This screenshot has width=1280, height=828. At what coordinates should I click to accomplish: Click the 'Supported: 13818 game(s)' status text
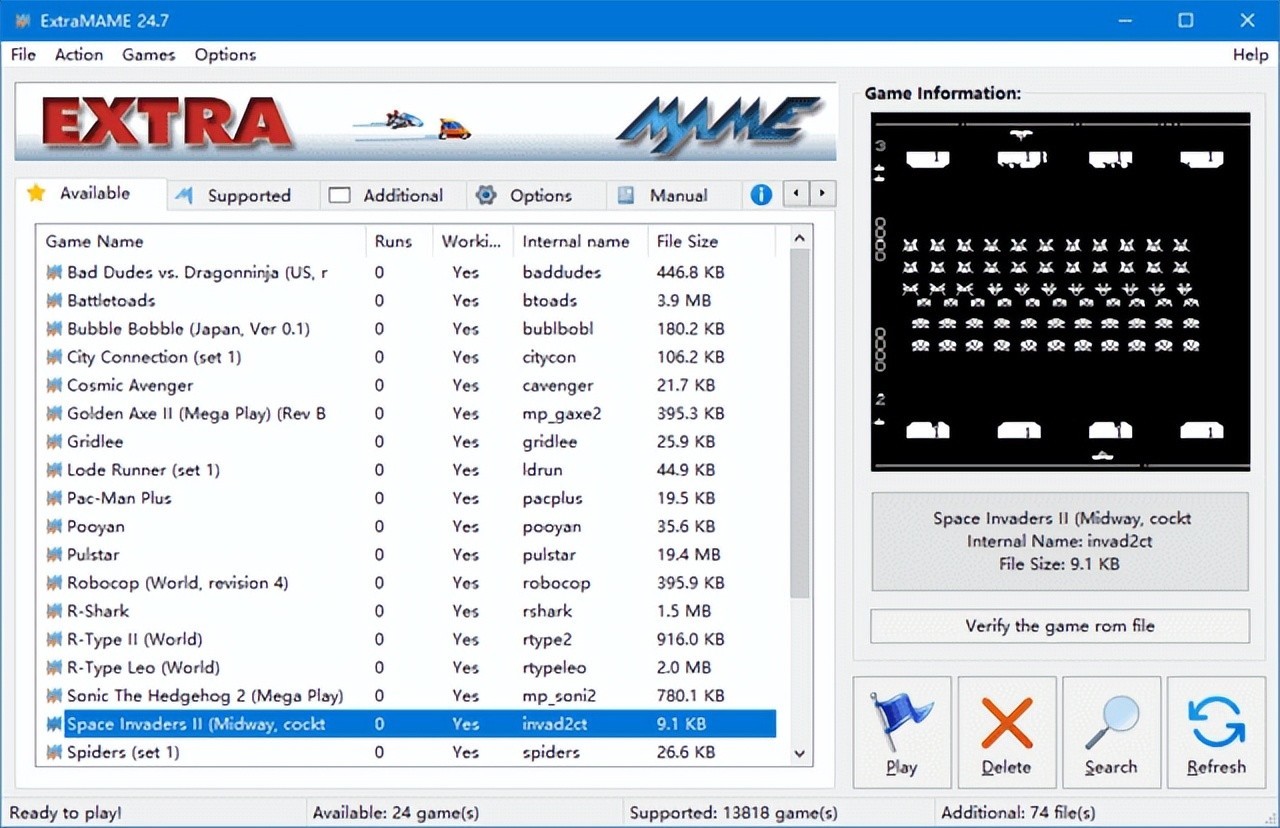tap(734, 813)
